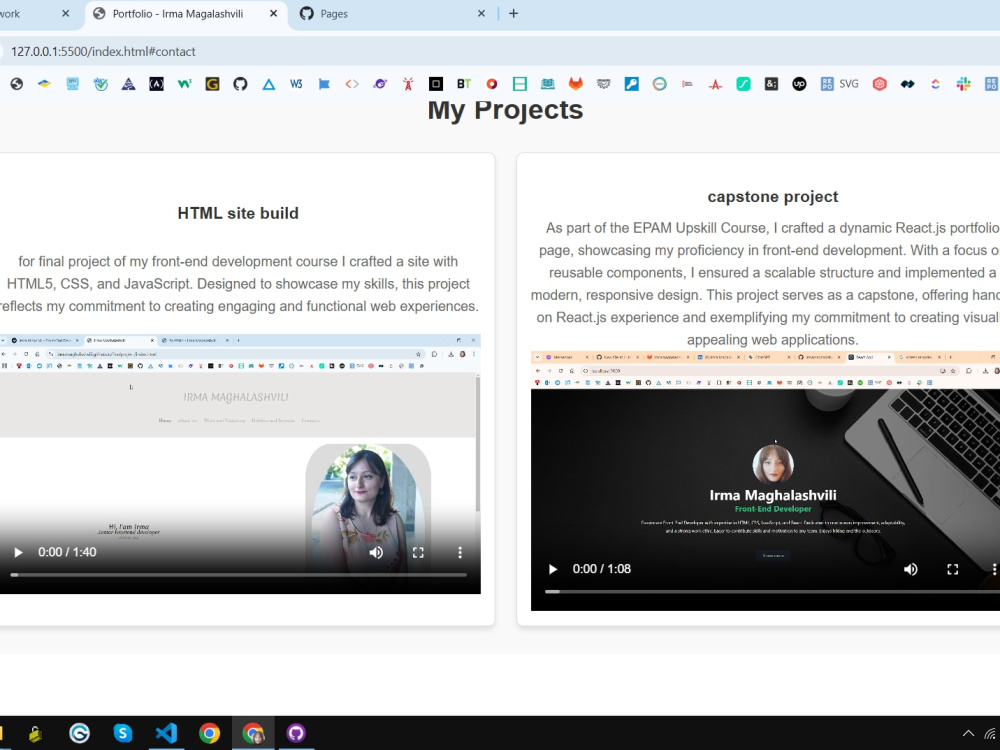Screen dimensions: 1000x750
Task: Open the Slack bookmark icon
Action: point(963,84)
